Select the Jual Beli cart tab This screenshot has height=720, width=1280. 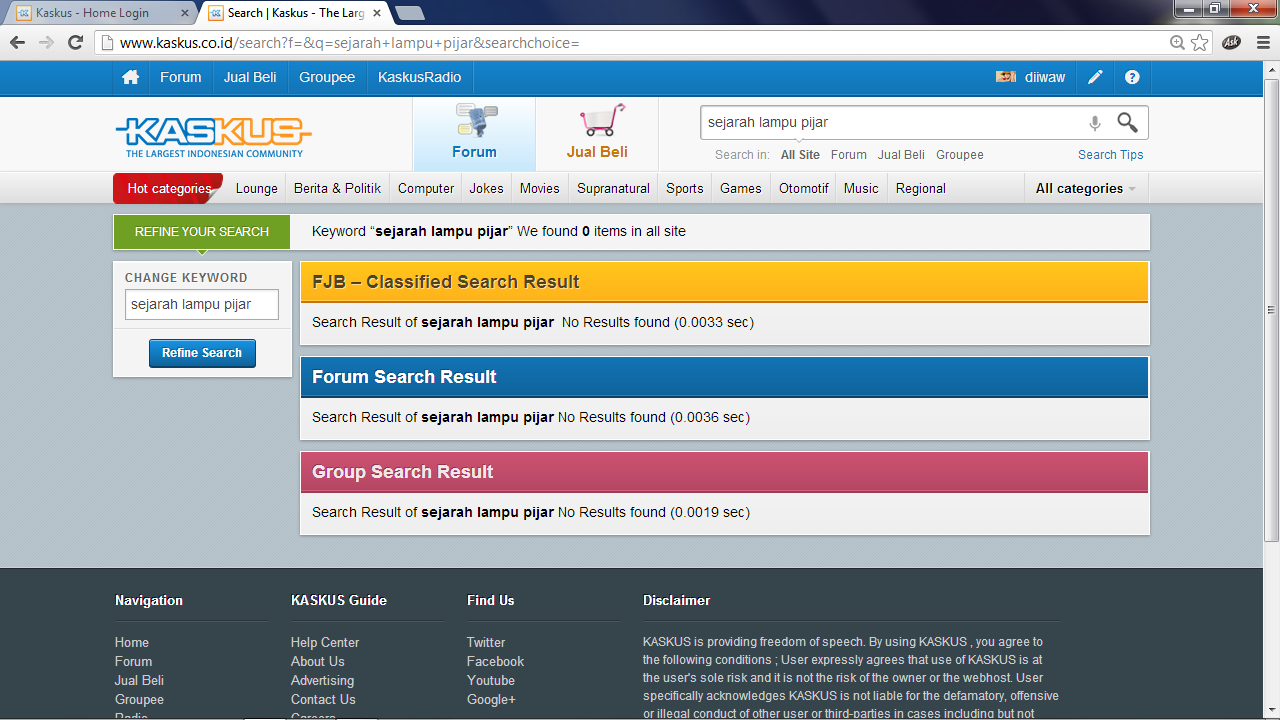[597, 134]
